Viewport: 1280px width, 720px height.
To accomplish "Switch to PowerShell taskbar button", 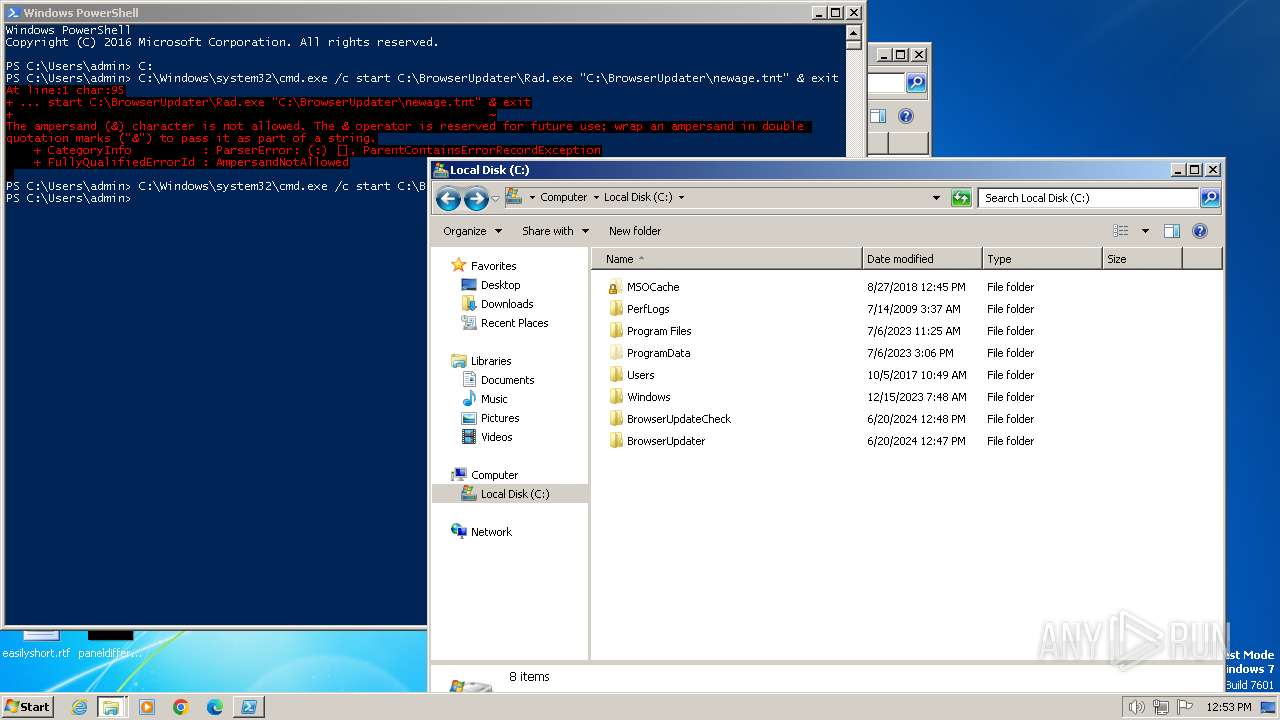I will [249, 707].
